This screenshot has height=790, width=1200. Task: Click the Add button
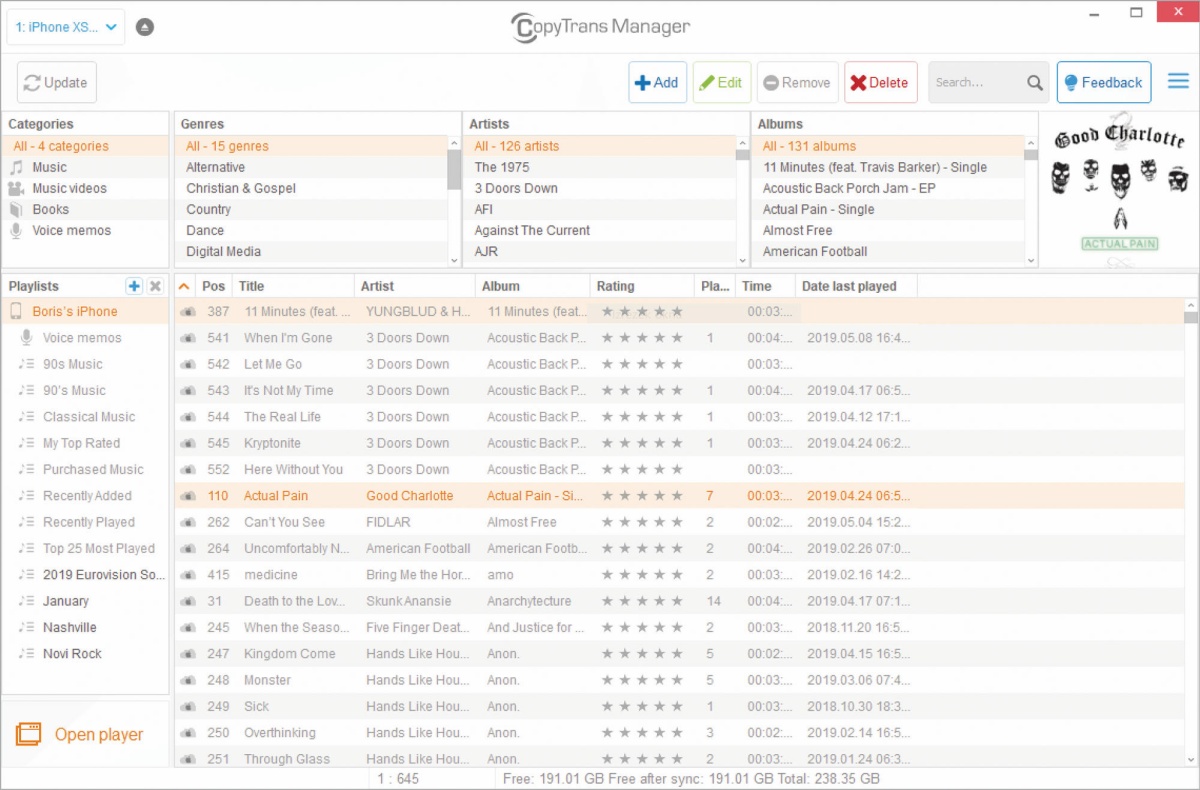tap(657, 83)
